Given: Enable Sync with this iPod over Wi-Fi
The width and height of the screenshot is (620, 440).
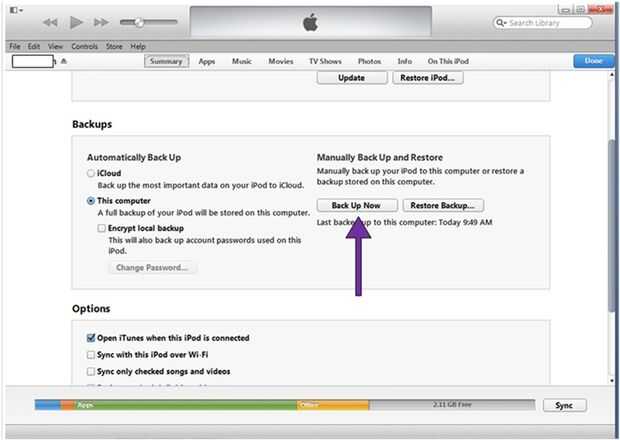Looking at the screenshot, I should [91, 355].
